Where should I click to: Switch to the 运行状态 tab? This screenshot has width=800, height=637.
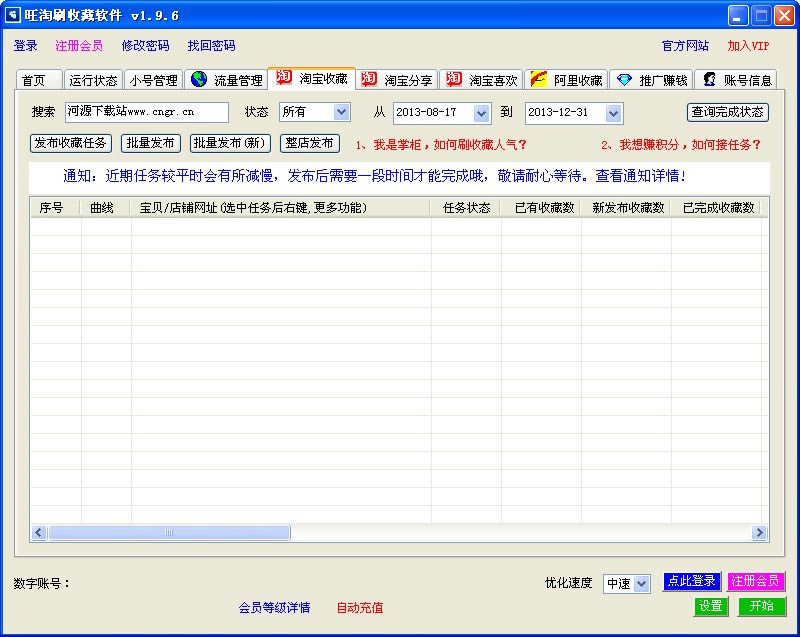pos(93,80)
